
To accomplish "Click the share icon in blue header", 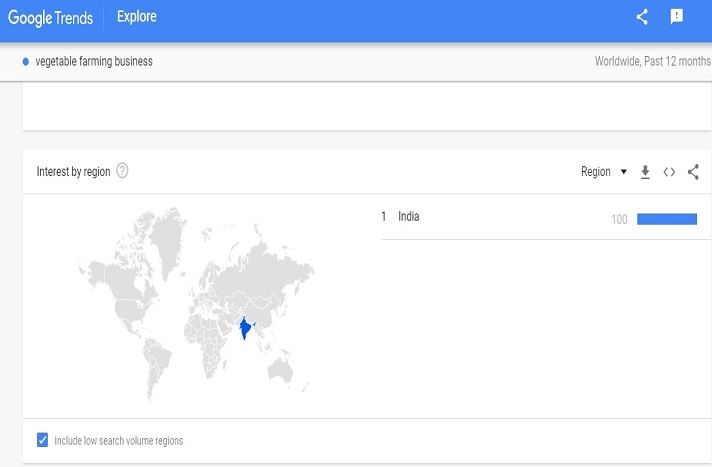I will coord(642,17).
